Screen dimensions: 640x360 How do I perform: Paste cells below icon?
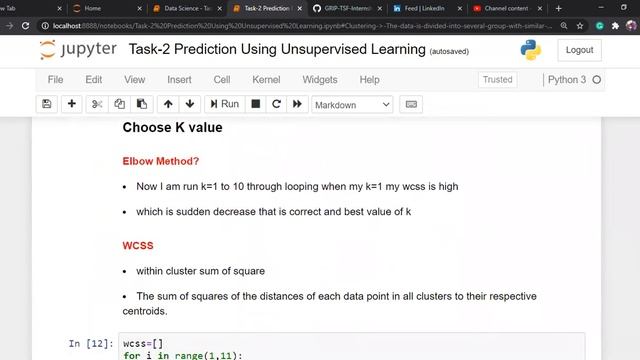(142, 104)
